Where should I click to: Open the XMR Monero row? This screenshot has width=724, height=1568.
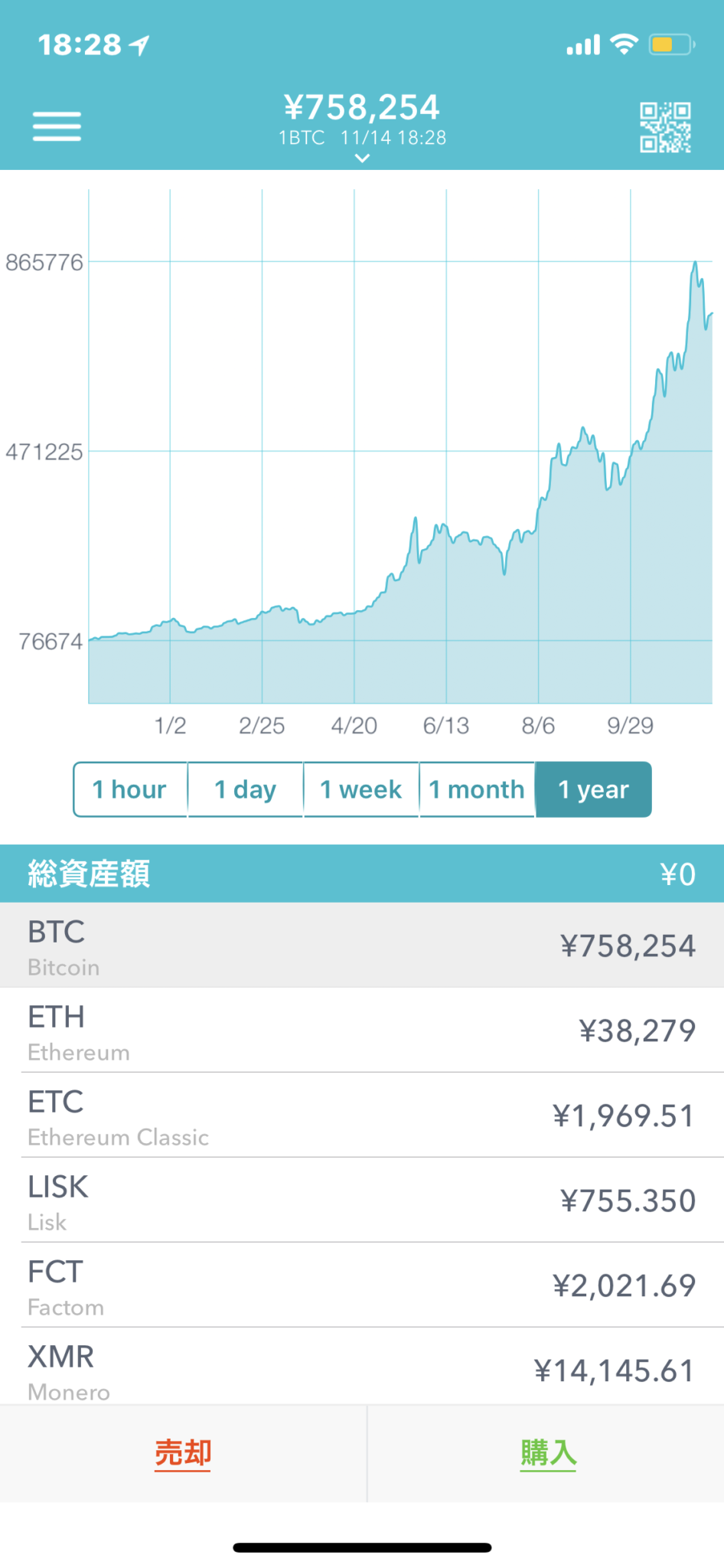pyautogui.click(x=362, y=1368)
